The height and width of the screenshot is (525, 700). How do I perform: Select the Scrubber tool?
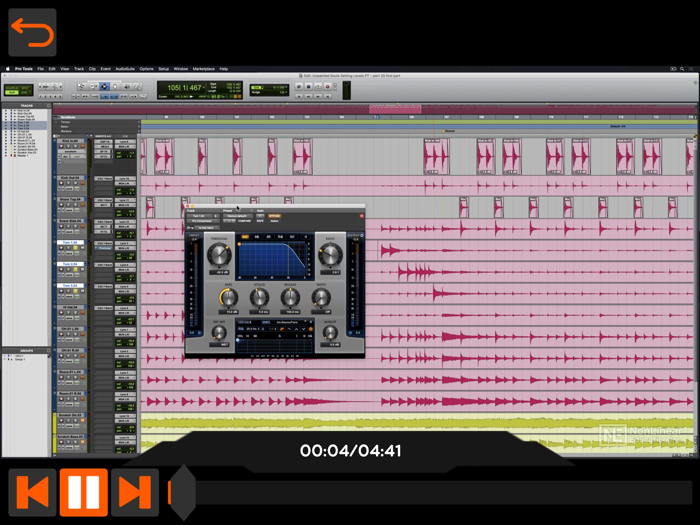click(x=127, y=86)
